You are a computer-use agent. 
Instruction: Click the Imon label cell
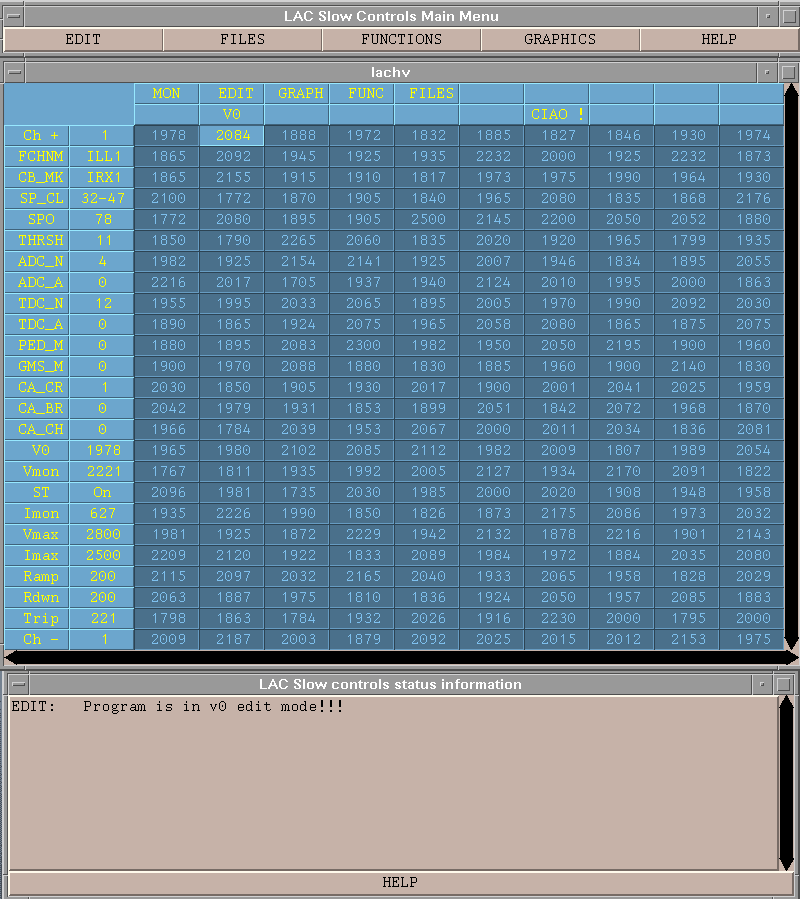37,513
